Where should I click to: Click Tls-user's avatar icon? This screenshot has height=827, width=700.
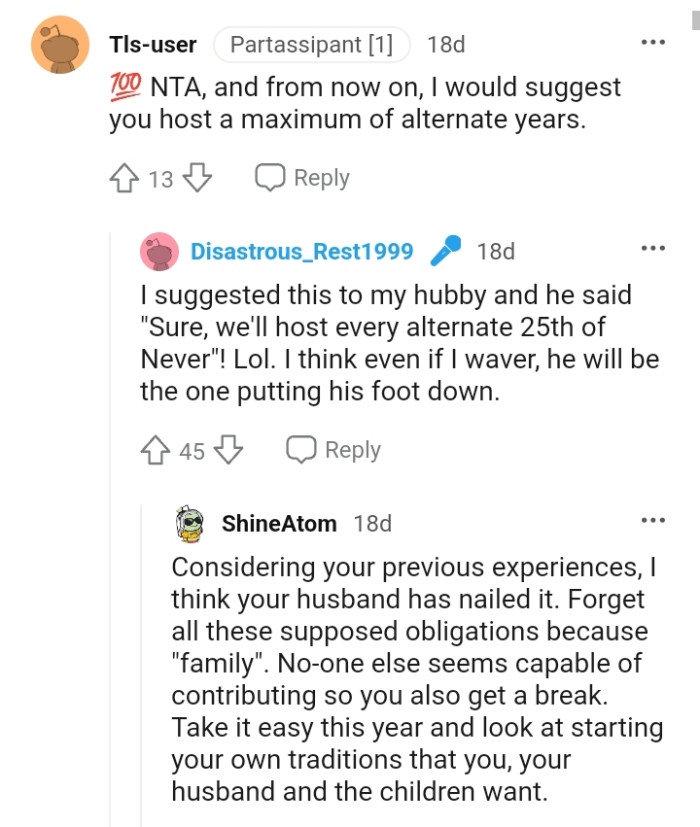61,44
